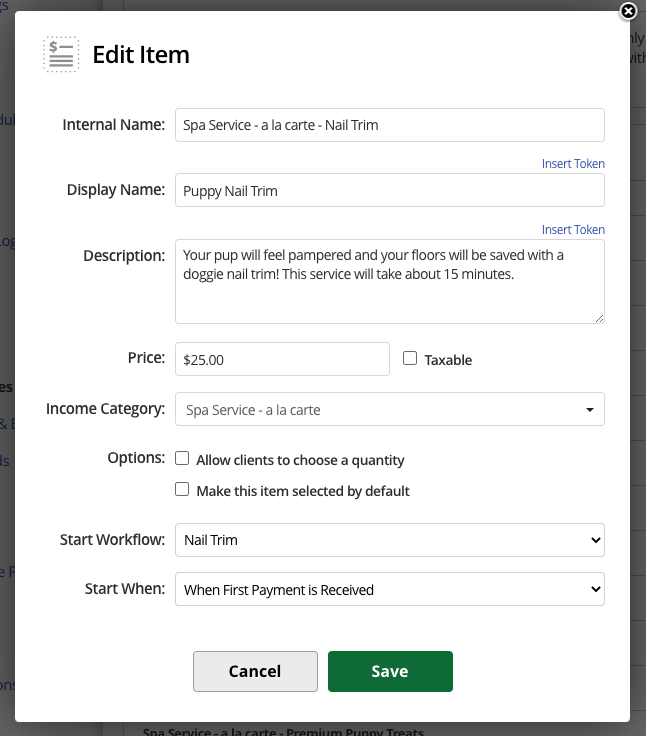Click the Premium Puppy Treats row behind dialog
This screenshot has height=736, width=646.
[283, 731]
